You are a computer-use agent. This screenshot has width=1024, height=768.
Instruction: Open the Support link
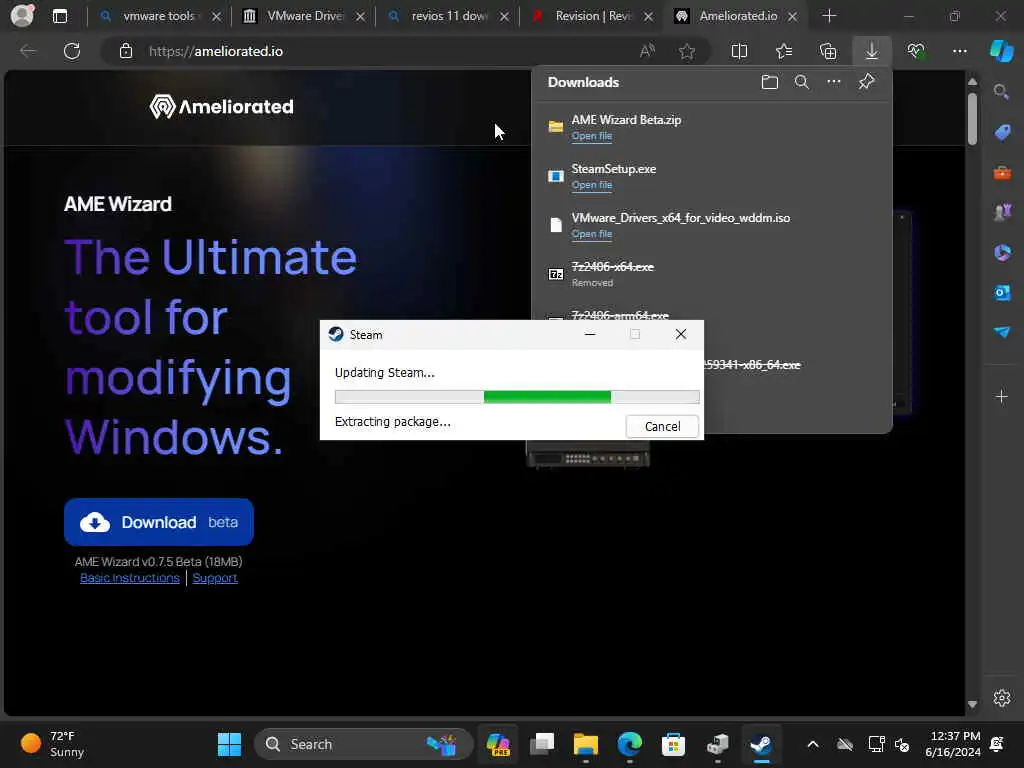[x=215, y=578]
